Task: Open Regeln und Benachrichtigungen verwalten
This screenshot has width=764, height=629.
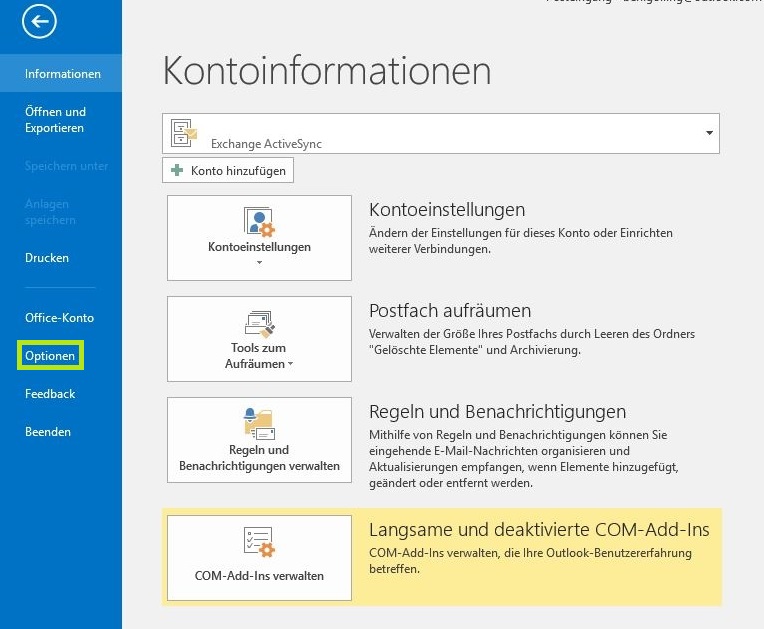Action: click(x=259, y=440)
